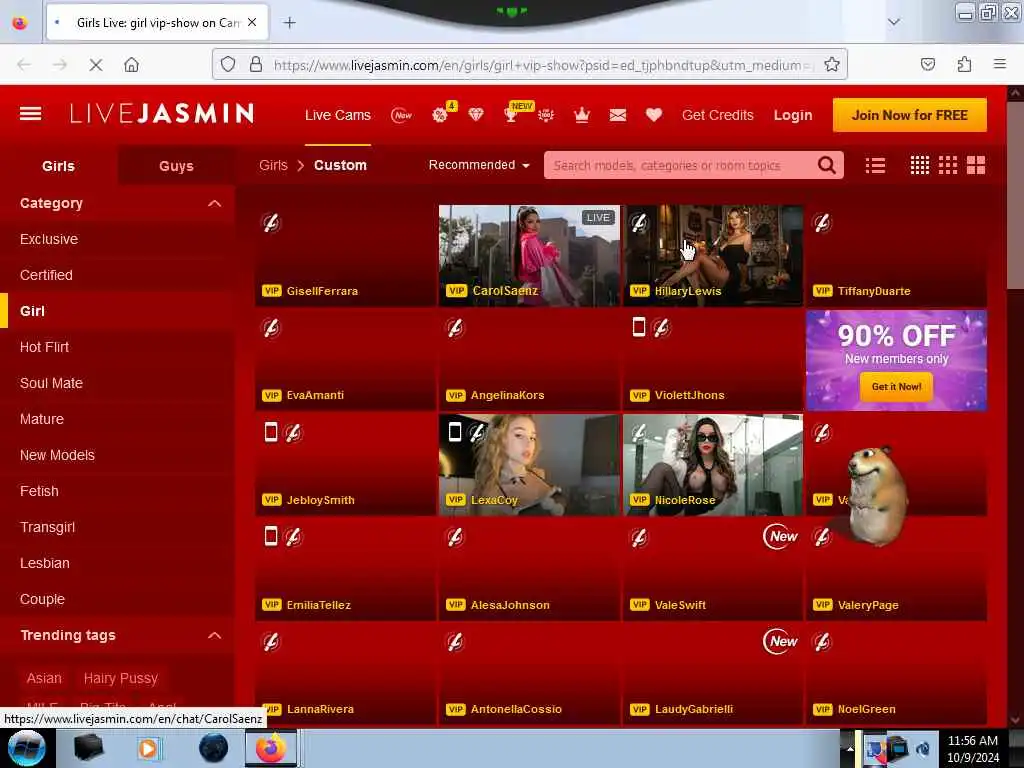Bookmark this page with the star icon
This screenshot has width=1024, height=768.
click(x=831, y=64)
